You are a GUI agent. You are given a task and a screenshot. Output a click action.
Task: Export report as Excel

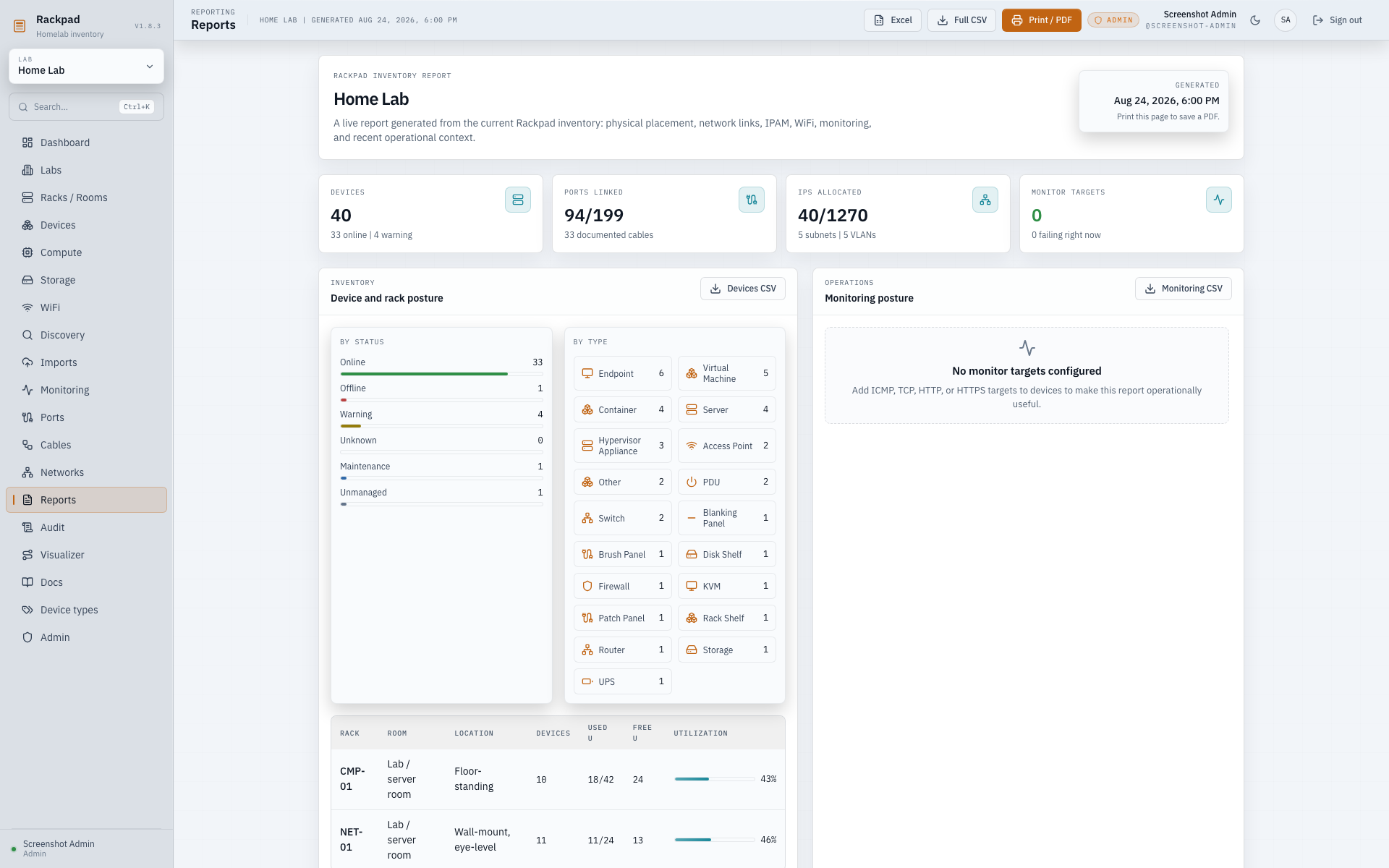tap(893, 20)
